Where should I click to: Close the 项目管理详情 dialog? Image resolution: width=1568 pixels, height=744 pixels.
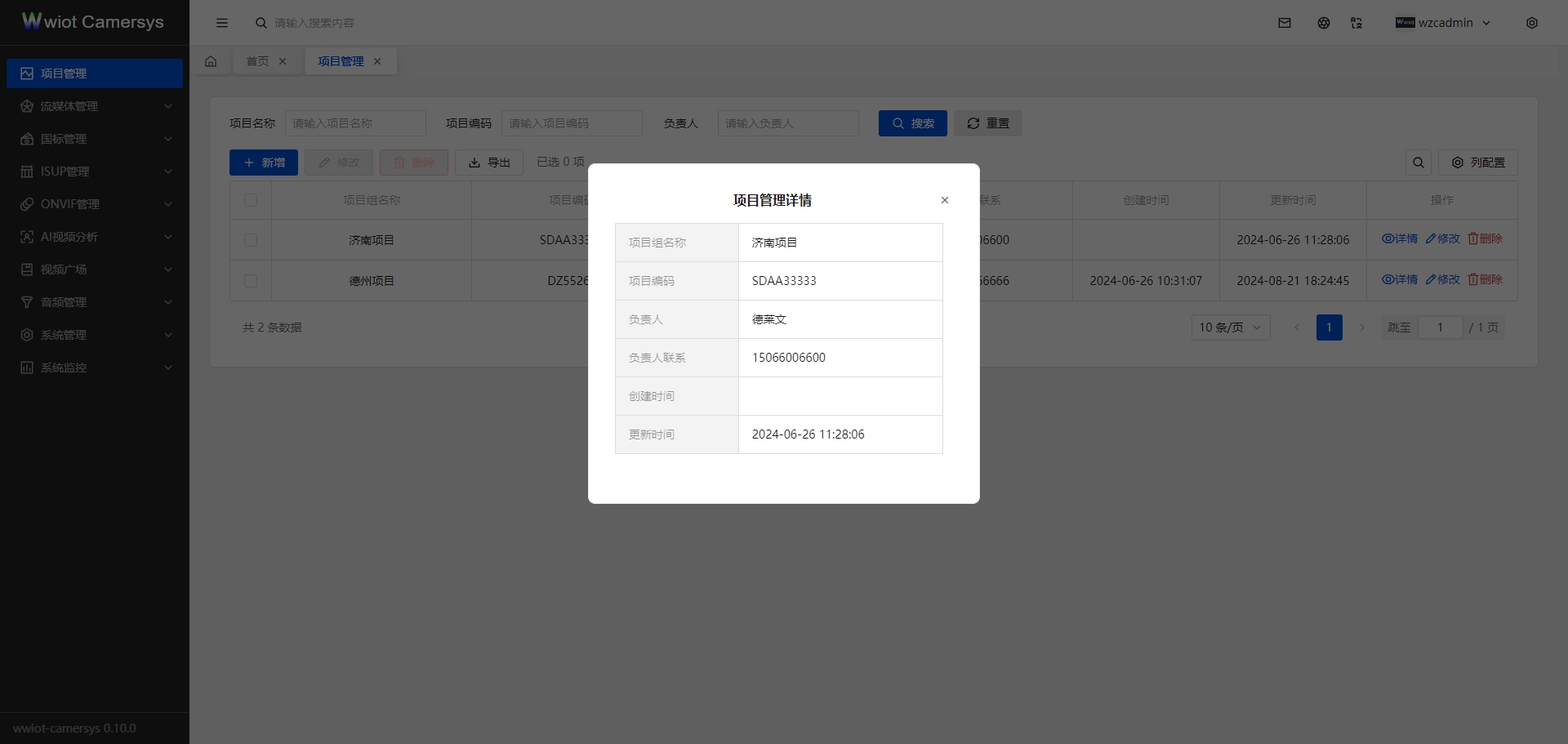944,199
